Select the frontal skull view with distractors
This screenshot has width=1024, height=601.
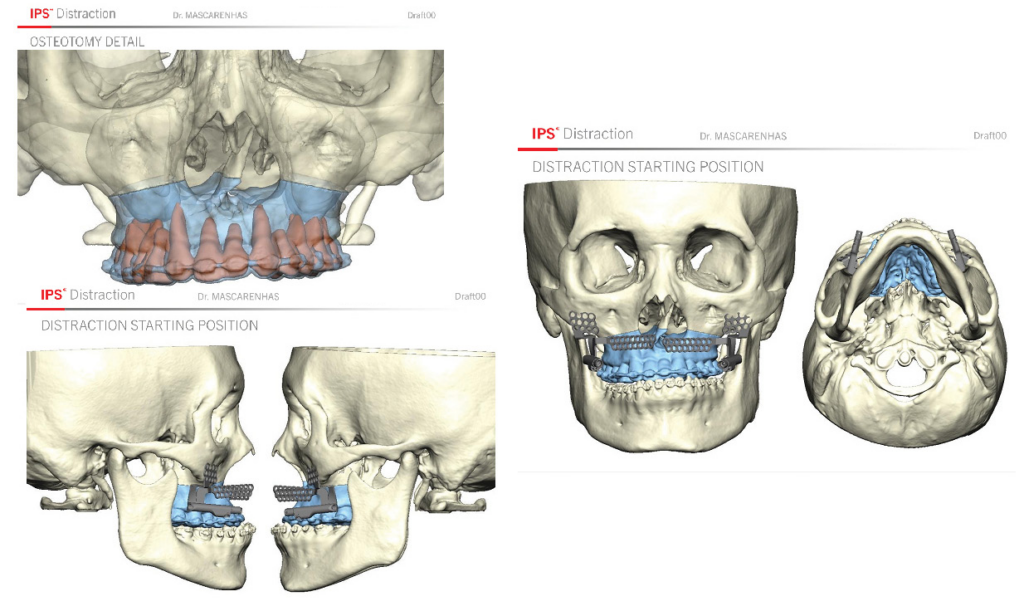click(660, 317)
